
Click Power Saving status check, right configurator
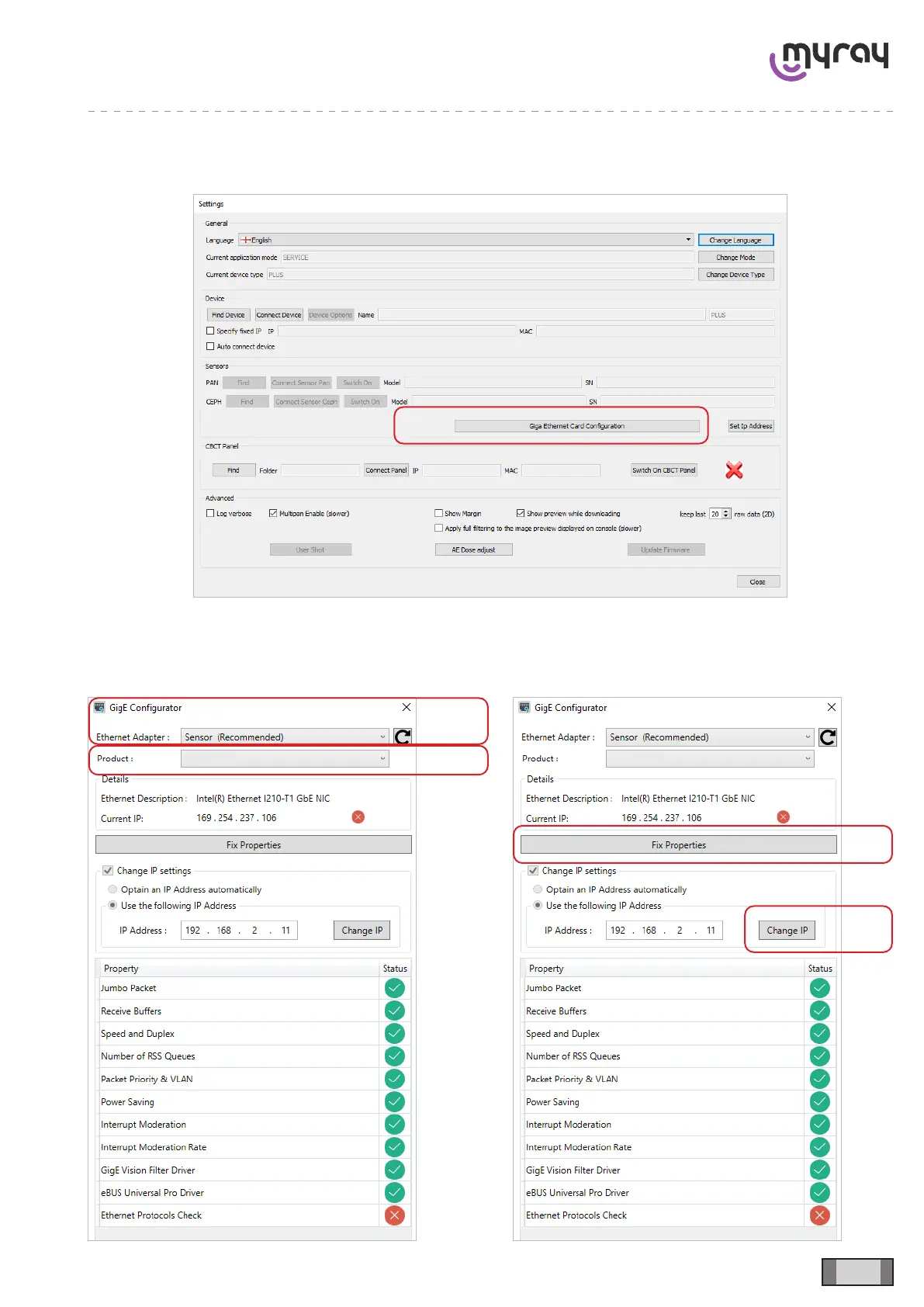pyautogui.click(x=820, y=1101)
